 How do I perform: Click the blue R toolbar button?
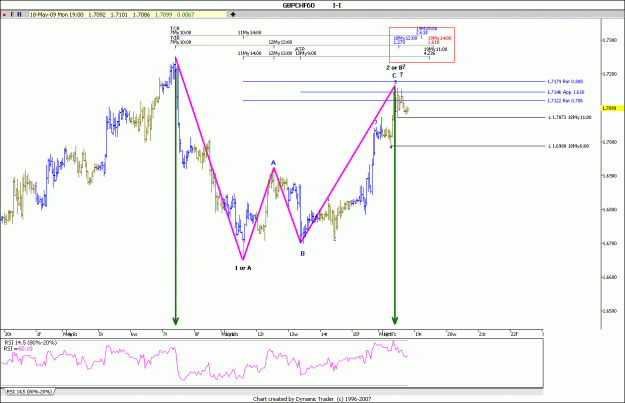click(x=19, y=15)
